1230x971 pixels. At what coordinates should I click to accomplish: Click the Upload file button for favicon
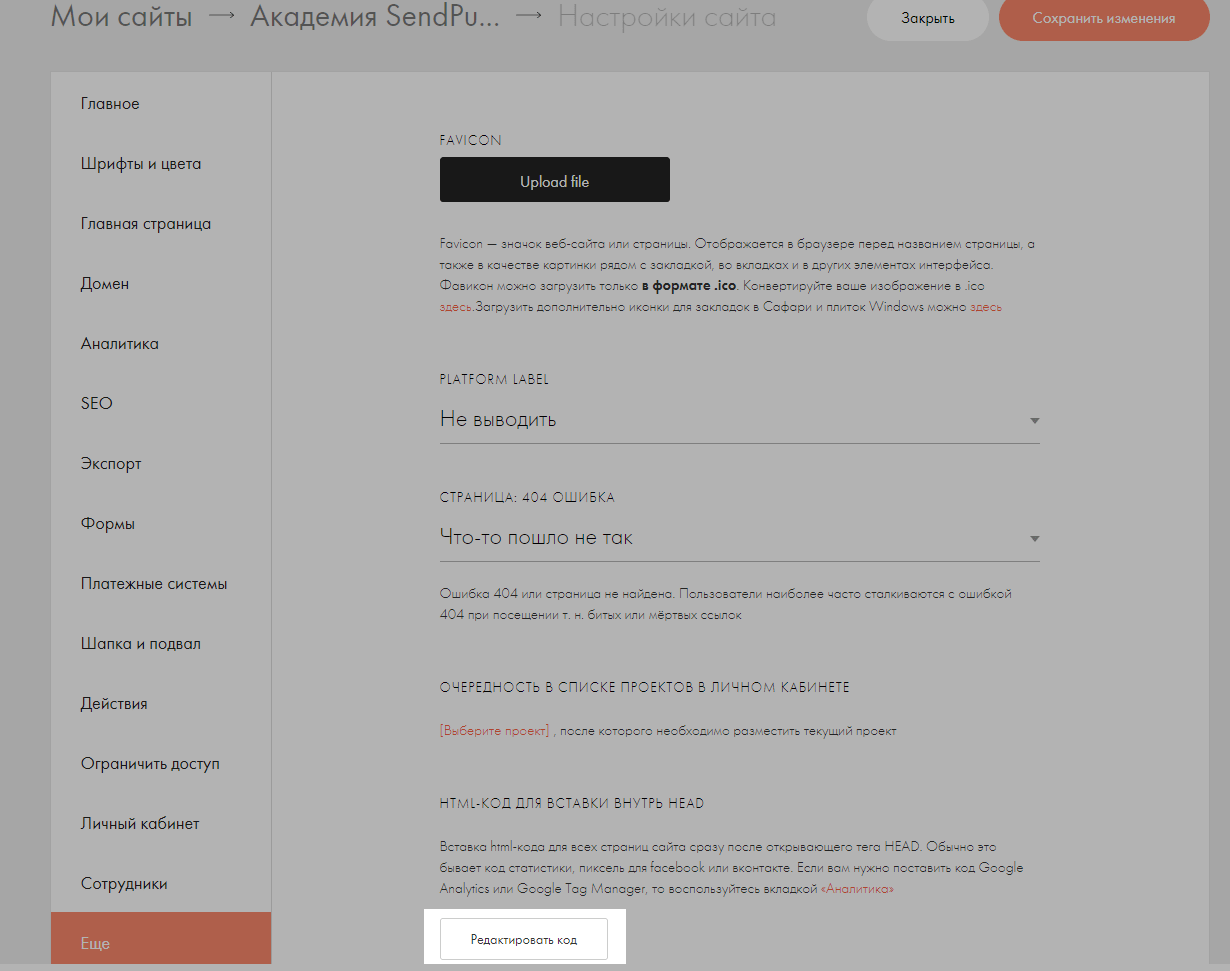click(554, 181)
